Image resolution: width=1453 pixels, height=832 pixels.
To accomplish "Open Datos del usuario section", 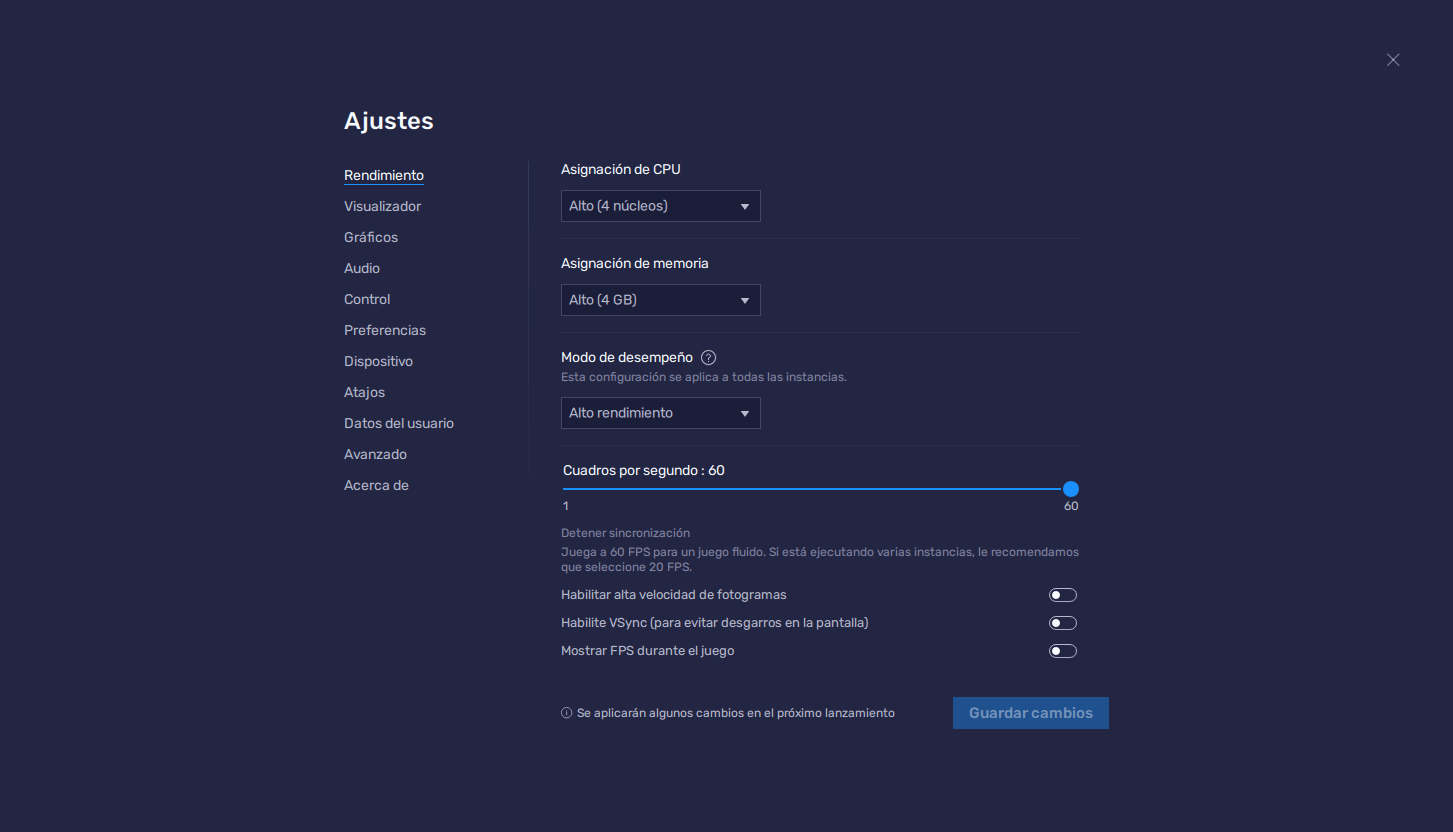I will point(399,423).
